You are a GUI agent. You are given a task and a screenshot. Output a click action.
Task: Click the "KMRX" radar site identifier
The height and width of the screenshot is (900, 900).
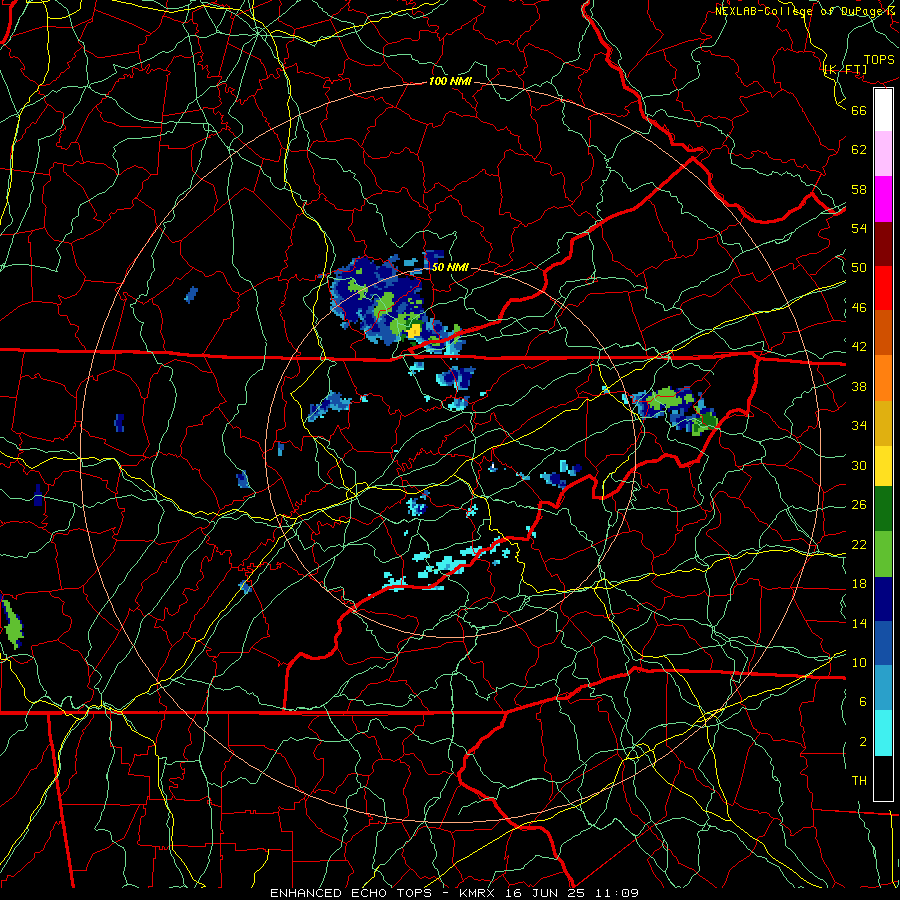tap(477, 893)
